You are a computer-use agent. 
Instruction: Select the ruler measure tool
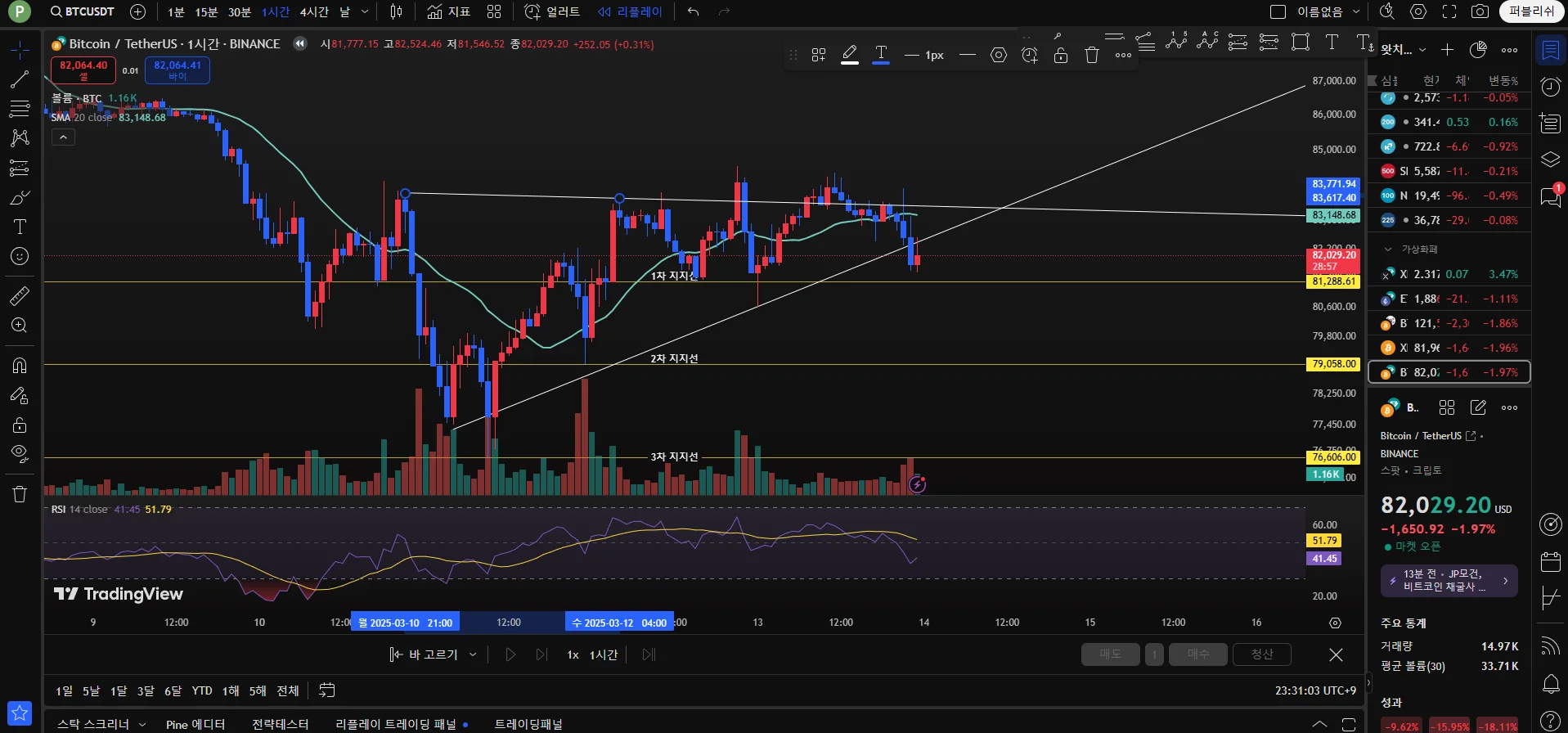tap(20, 295)
